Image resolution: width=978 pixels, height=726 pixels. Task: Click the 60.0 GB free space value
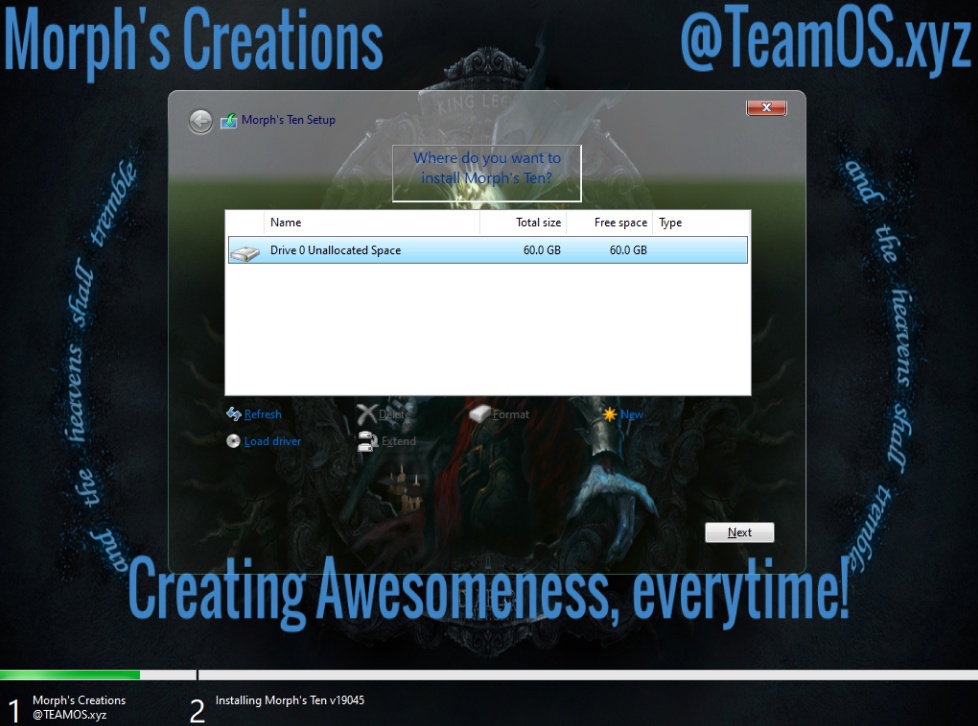click(628, 250)
